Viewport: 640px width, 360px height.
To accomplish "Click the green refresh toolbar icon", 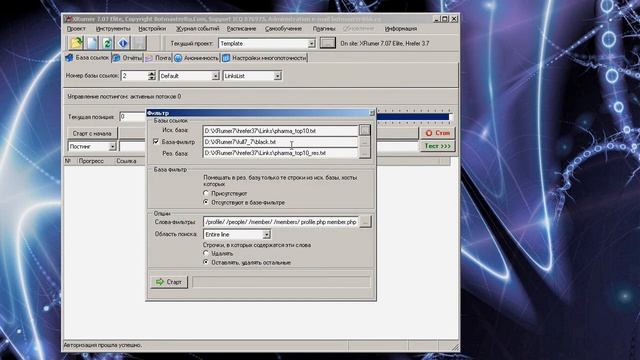I will click(x=107, y=43).
